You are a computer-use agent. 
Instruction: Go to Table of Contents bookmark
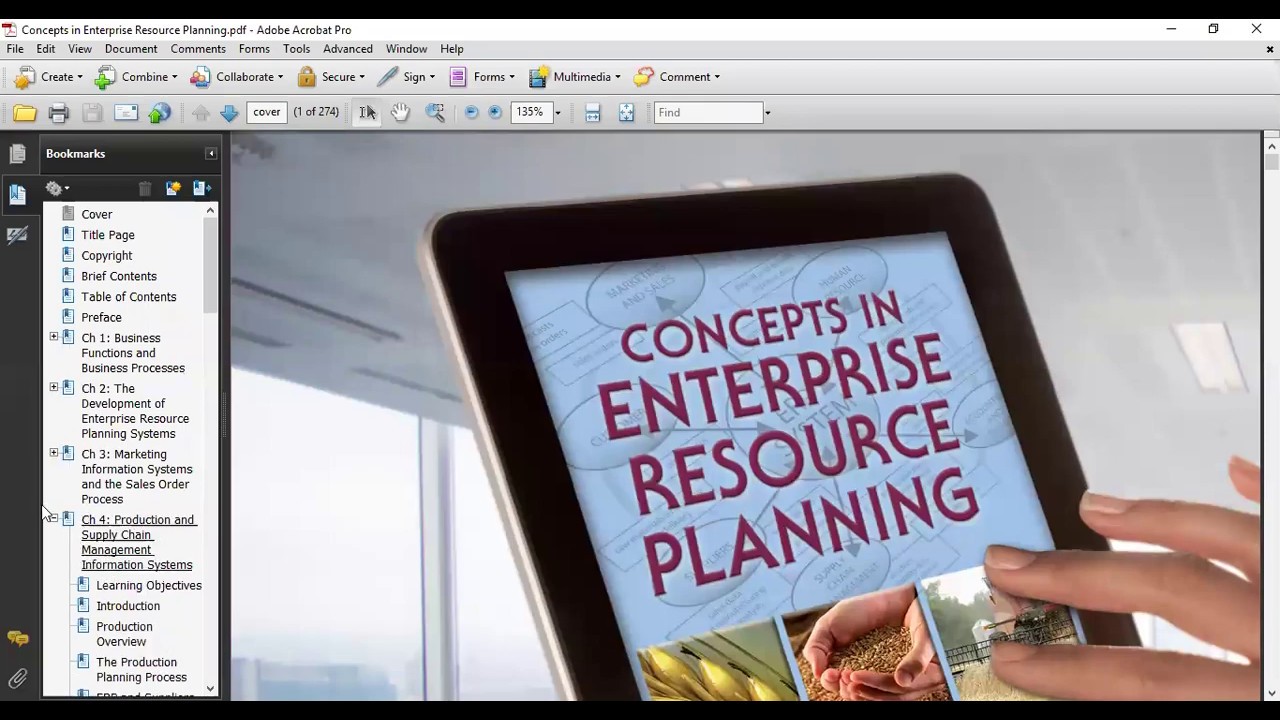129,297
